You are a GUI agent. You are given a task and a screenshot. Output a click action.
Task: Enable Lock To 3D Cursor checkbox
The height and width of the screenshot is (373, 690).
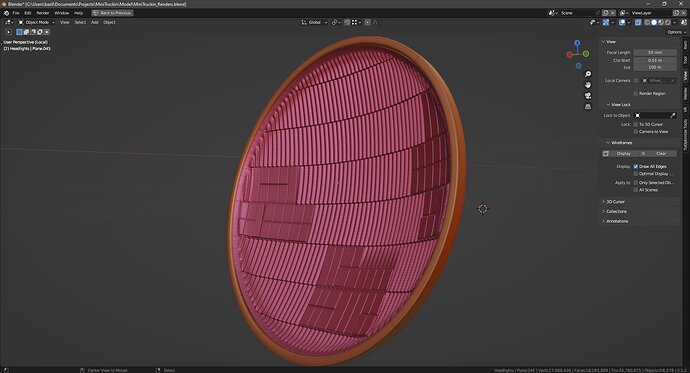pyautogui.click(x=636, y=124)
